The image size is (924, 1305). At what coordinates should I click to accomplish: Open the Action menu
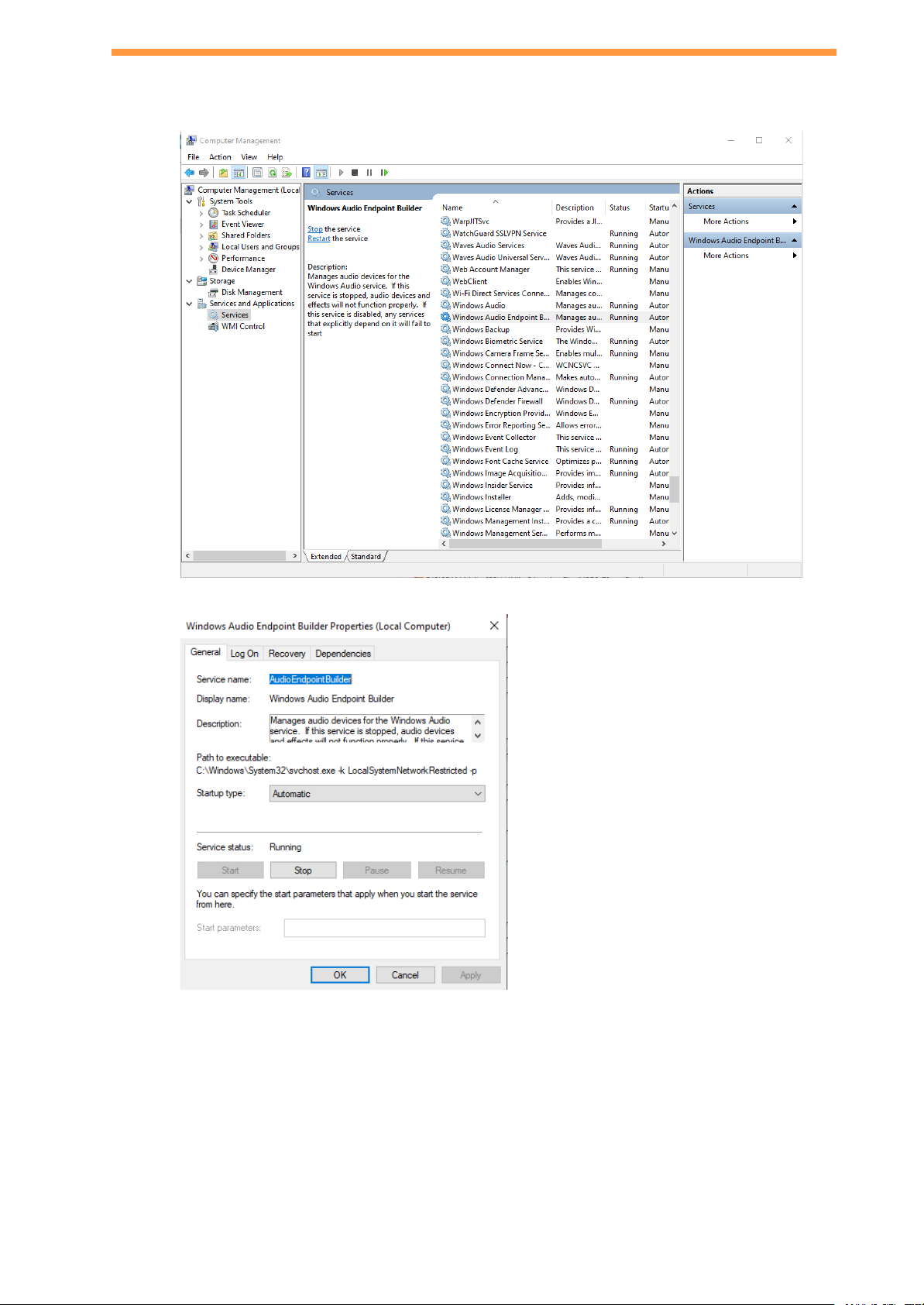coord(220,157)
